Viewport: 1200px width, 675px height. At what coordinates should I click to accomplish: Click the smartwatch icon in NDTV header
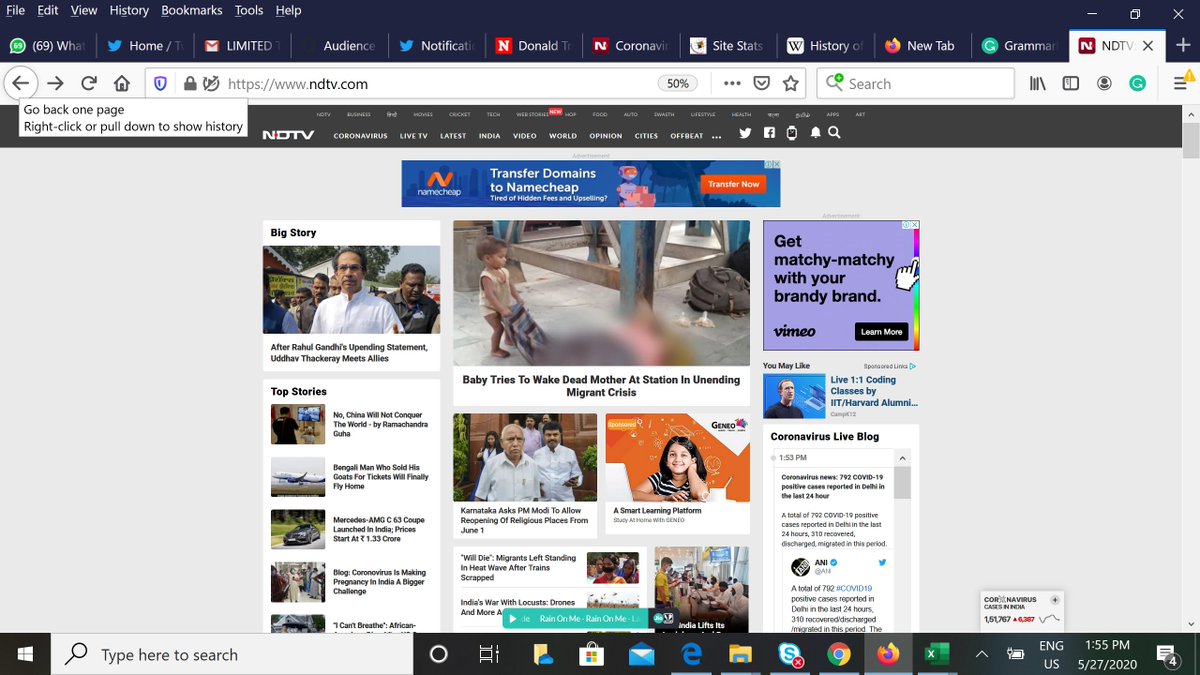792,132
